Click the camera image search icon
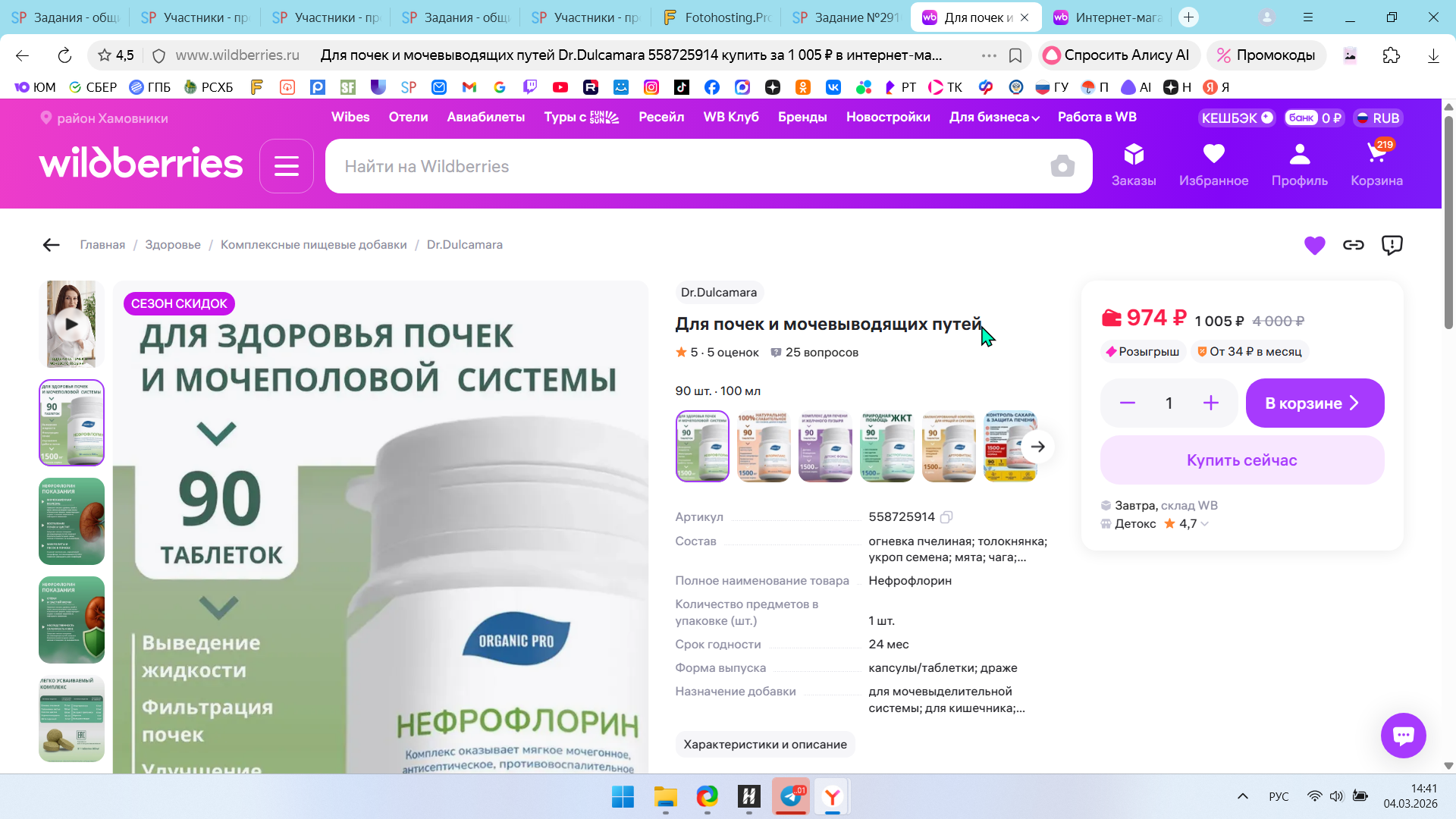The image size is (1456, 819). (1062, 166)
